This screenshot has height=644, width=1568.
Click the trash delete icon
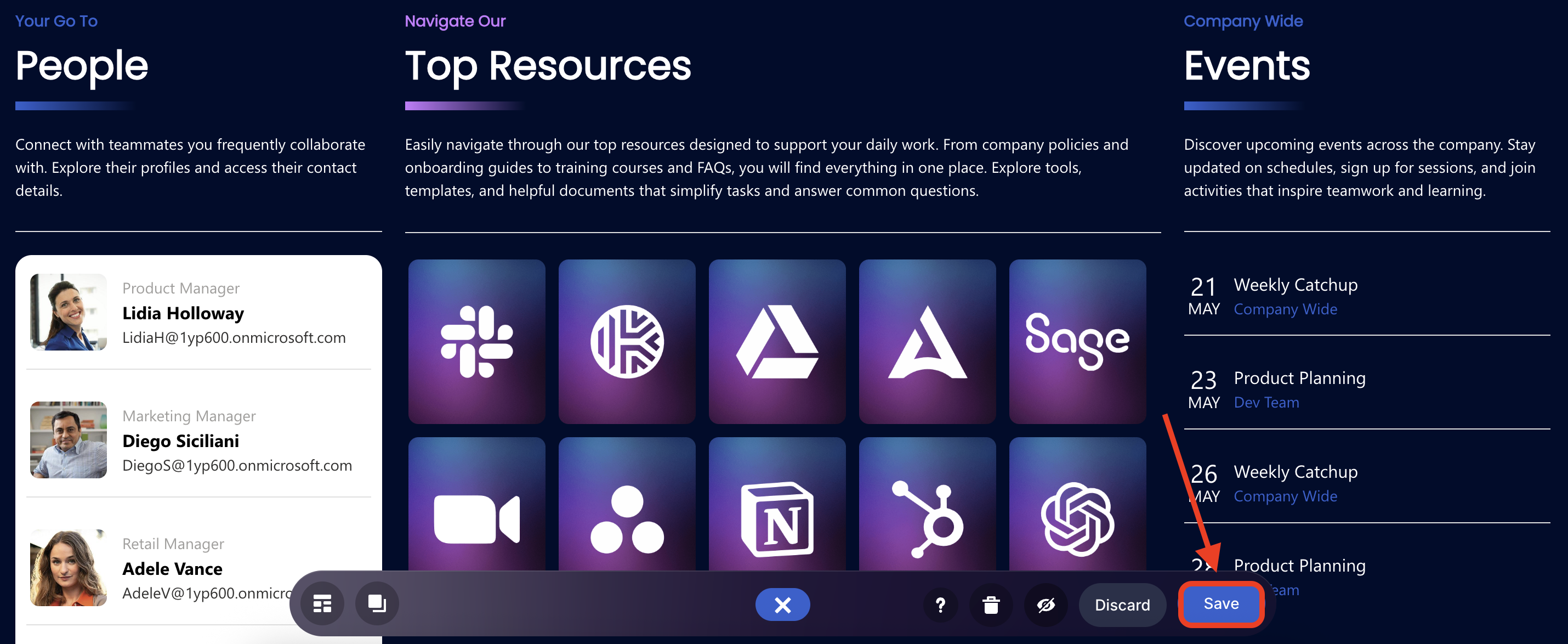[990, 605]
